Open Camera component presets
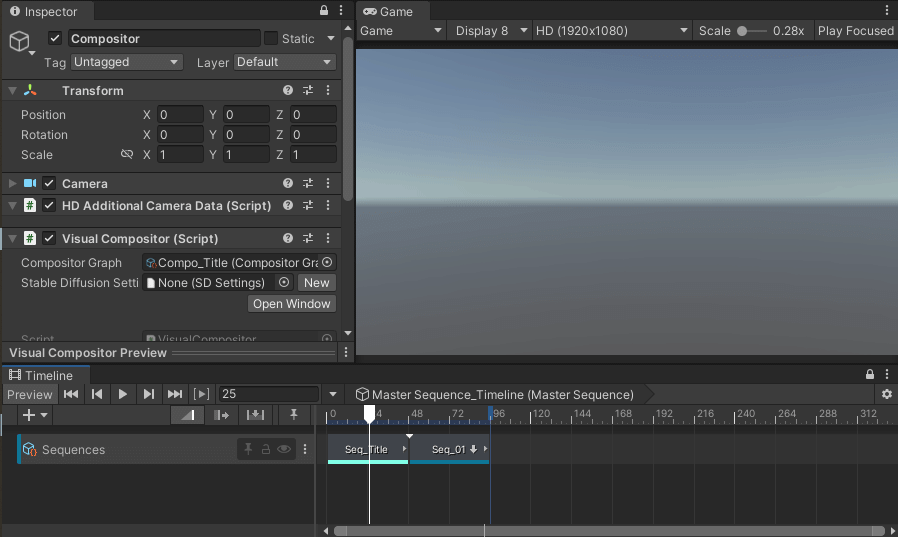Image resolution: width=898 pixels, height=537 pixels. pyautogui.click(x=308, y=183)
